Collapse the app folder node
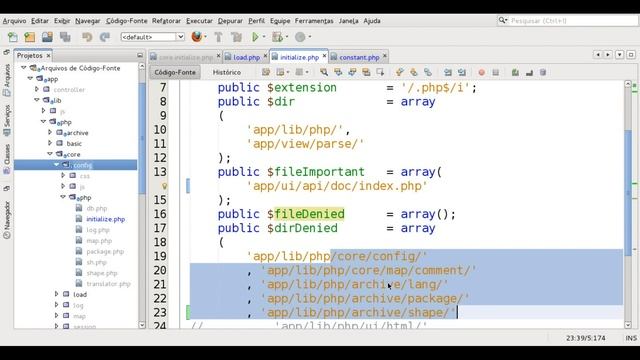The width and height of the screenshot is (640, 360). (x=30, y=78)
